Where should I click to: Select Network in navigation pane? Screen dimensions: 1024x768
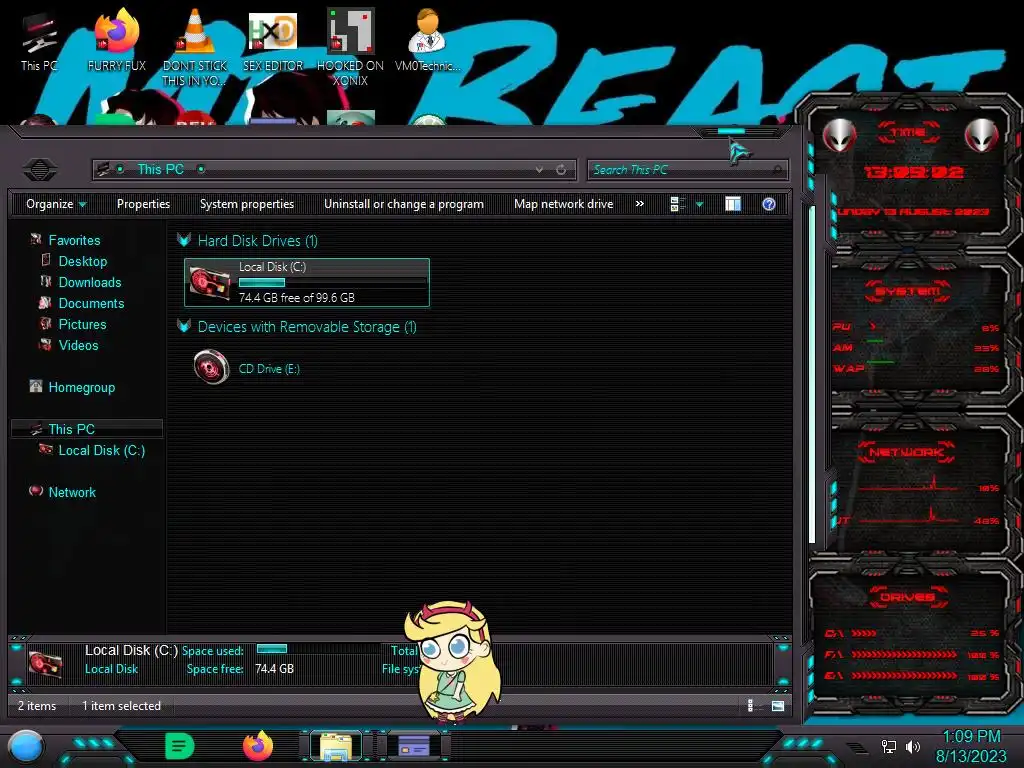[x=72, y=492]
